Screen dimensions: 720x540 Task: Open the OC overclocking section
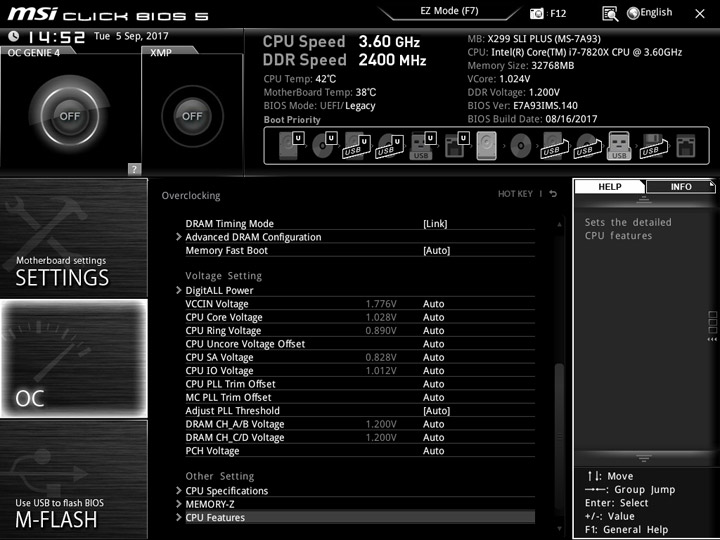click(x=74, y=358)
